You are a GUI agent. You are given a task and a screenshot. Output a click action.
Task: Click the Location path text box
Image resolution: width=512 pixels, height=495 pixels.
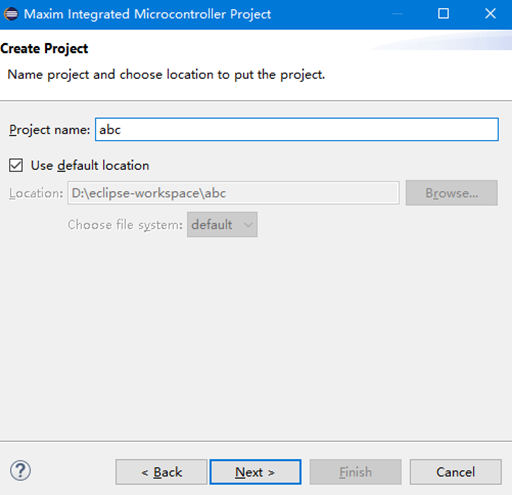(x=233, y=193)
